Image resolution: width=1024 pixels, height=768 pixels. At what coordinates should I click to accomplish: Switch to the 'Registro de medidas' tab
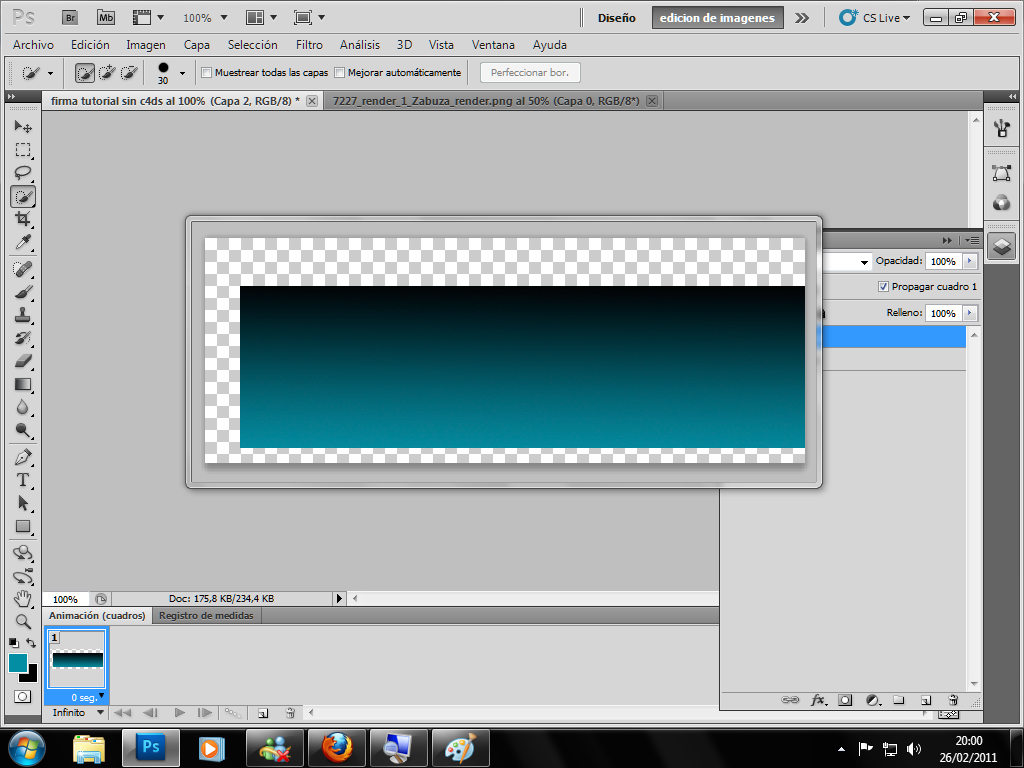206,615
